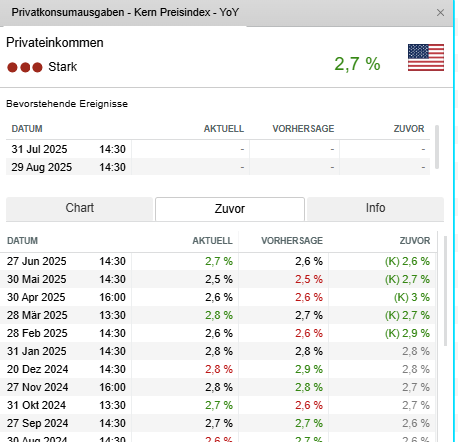This screenshot has height=442, width=458.
Task: Select the 31 Okt 2024 row
Action: [218, 405]
